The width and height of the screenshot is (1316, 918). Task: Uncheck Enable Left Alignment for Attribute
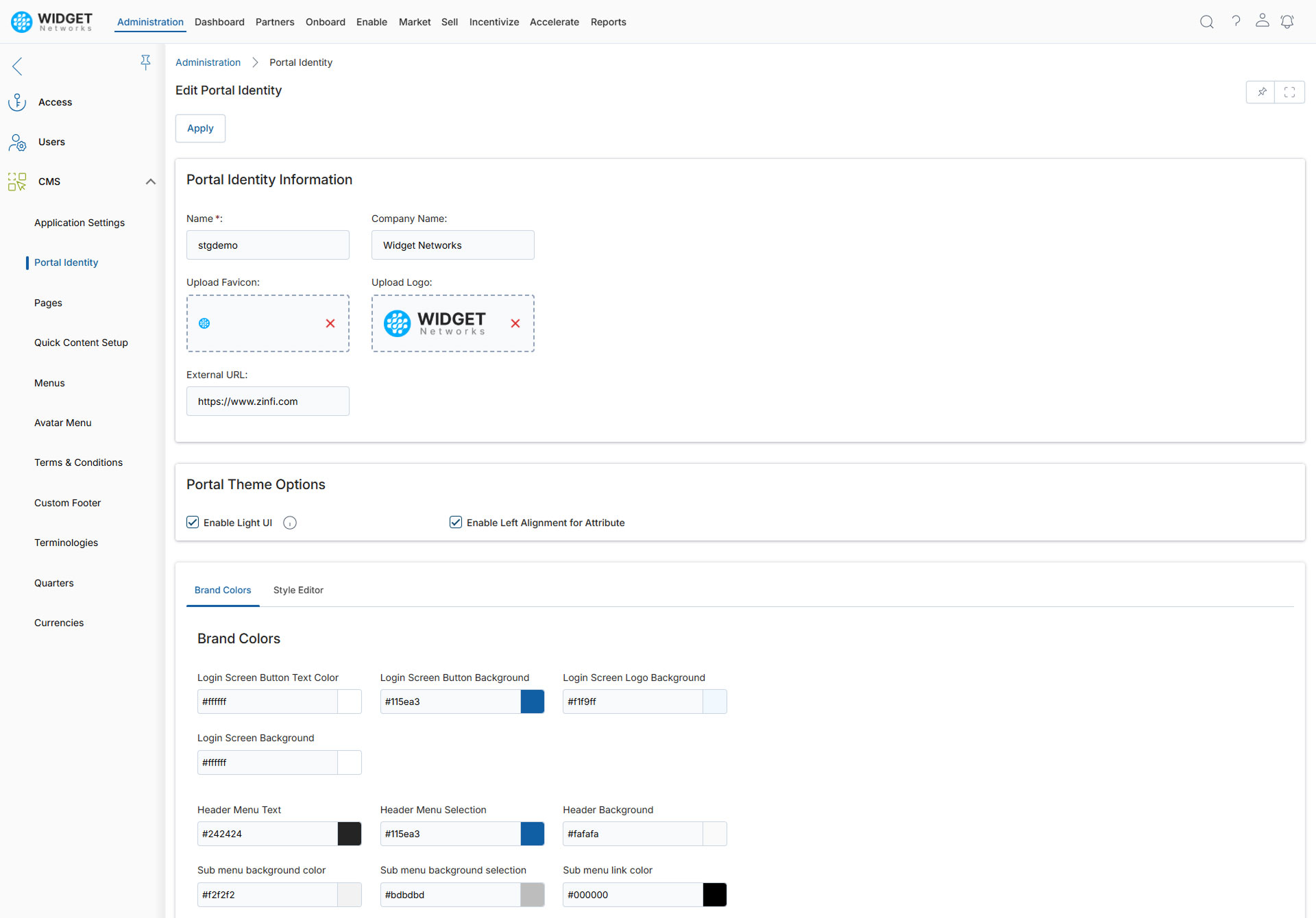(x=456, y=522)
